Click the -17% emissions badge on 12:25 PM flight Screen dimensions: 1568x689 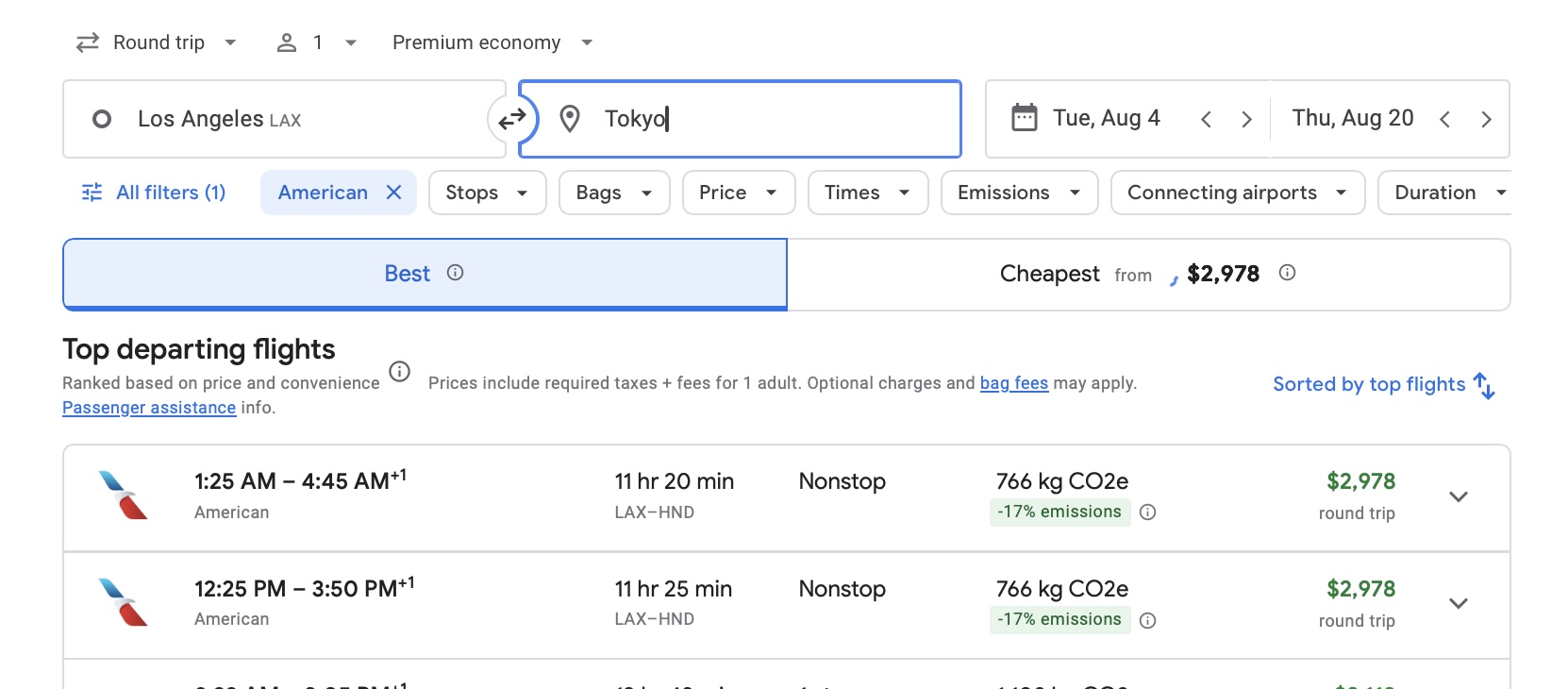tap(1059, 619)
